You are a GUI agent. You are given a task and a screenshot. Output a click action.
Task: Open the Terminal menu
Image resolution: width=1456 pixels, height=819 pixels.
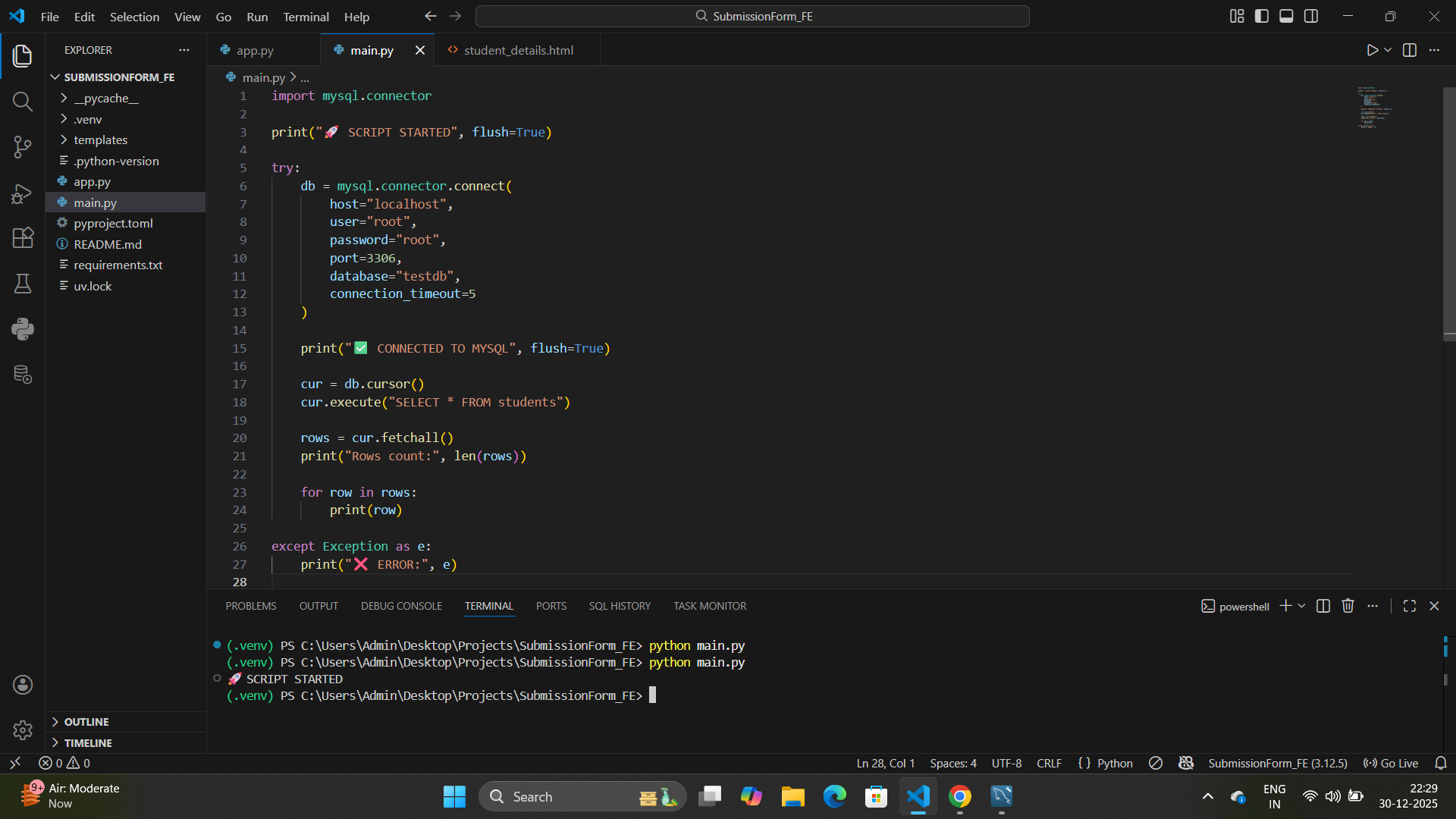306,17
